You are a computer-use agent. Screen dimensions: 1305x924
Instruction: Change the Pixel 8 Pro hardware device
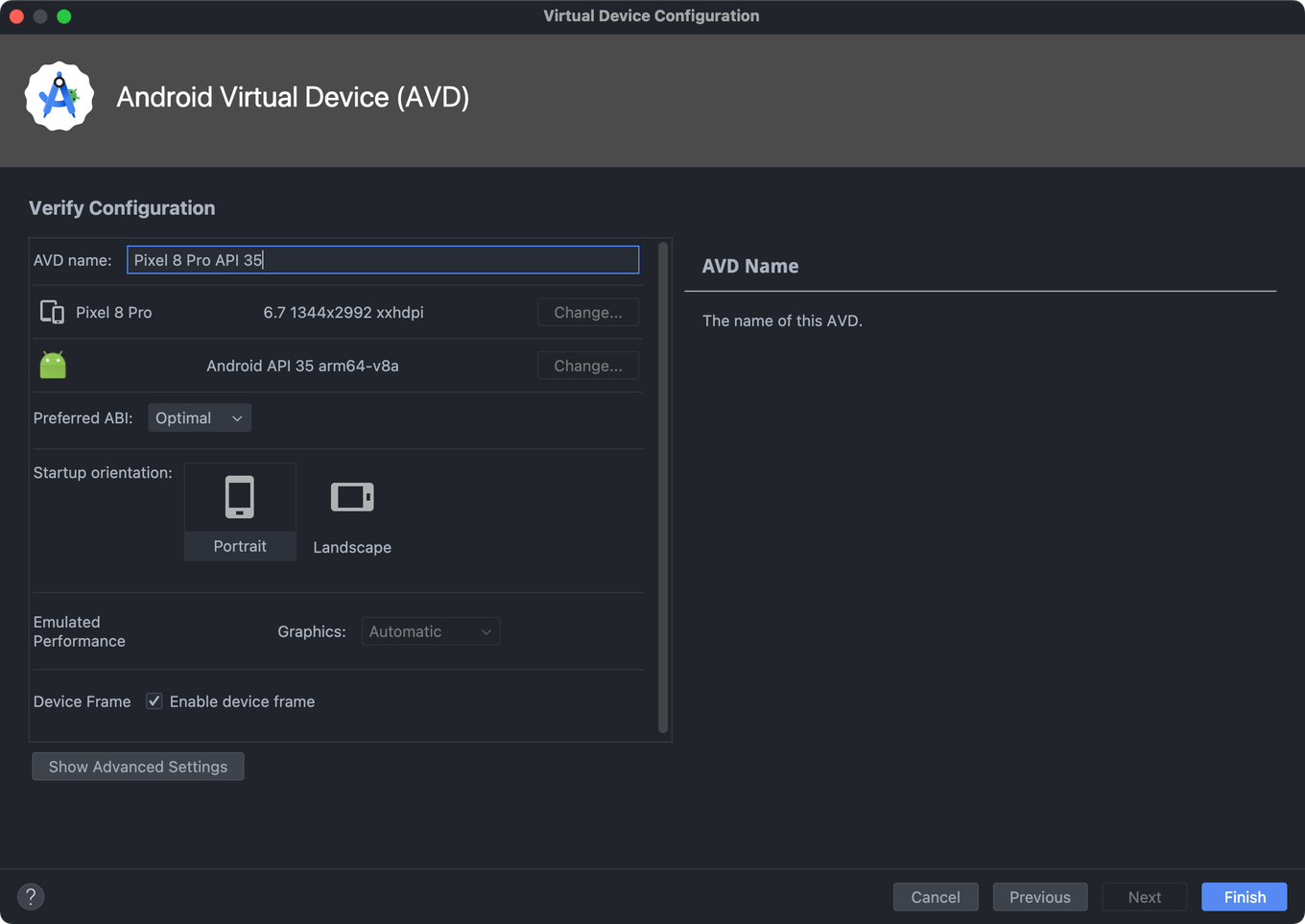pyautogui.click(x=588, y=312)
